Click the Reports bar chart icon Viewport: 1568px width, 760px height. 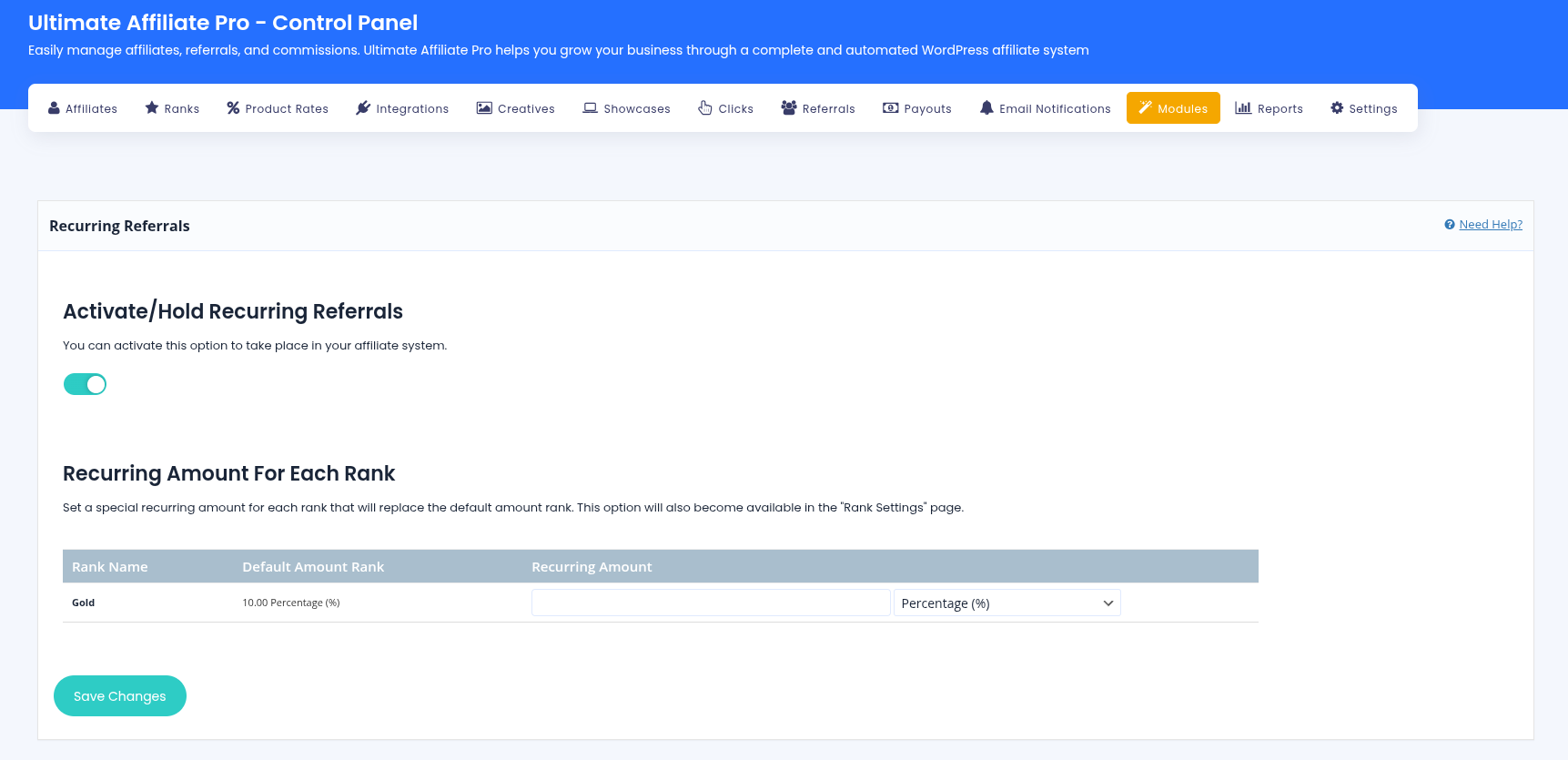(1243, 108)
